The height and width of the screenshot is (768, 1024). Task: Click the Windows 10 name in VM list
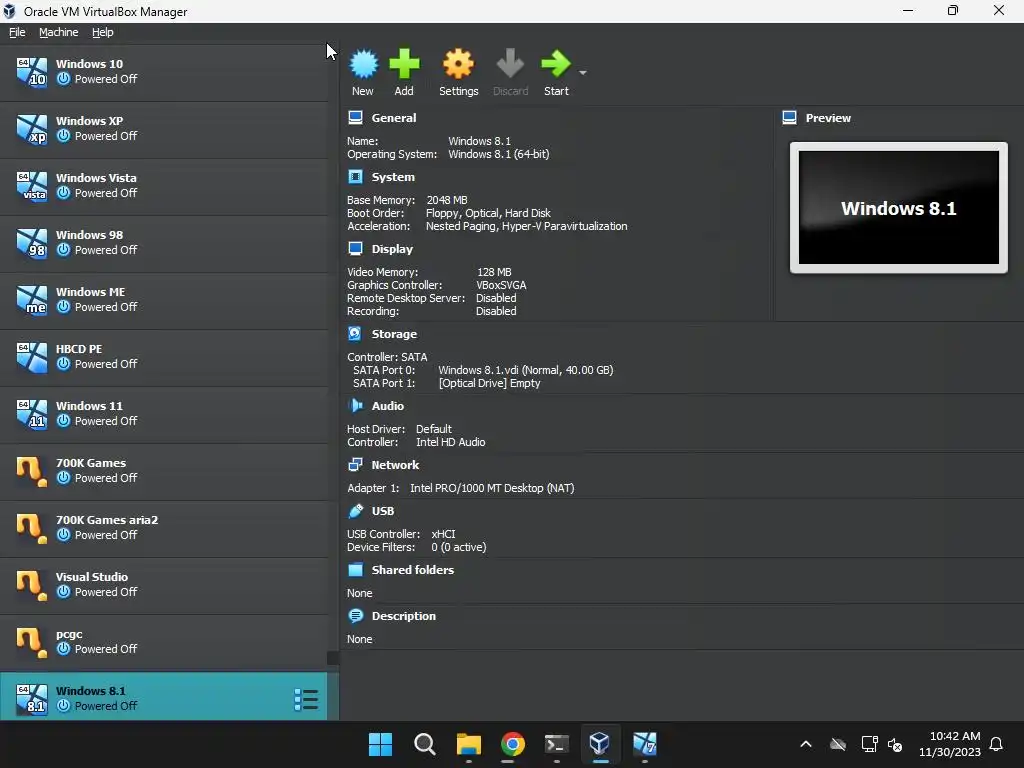89,64
